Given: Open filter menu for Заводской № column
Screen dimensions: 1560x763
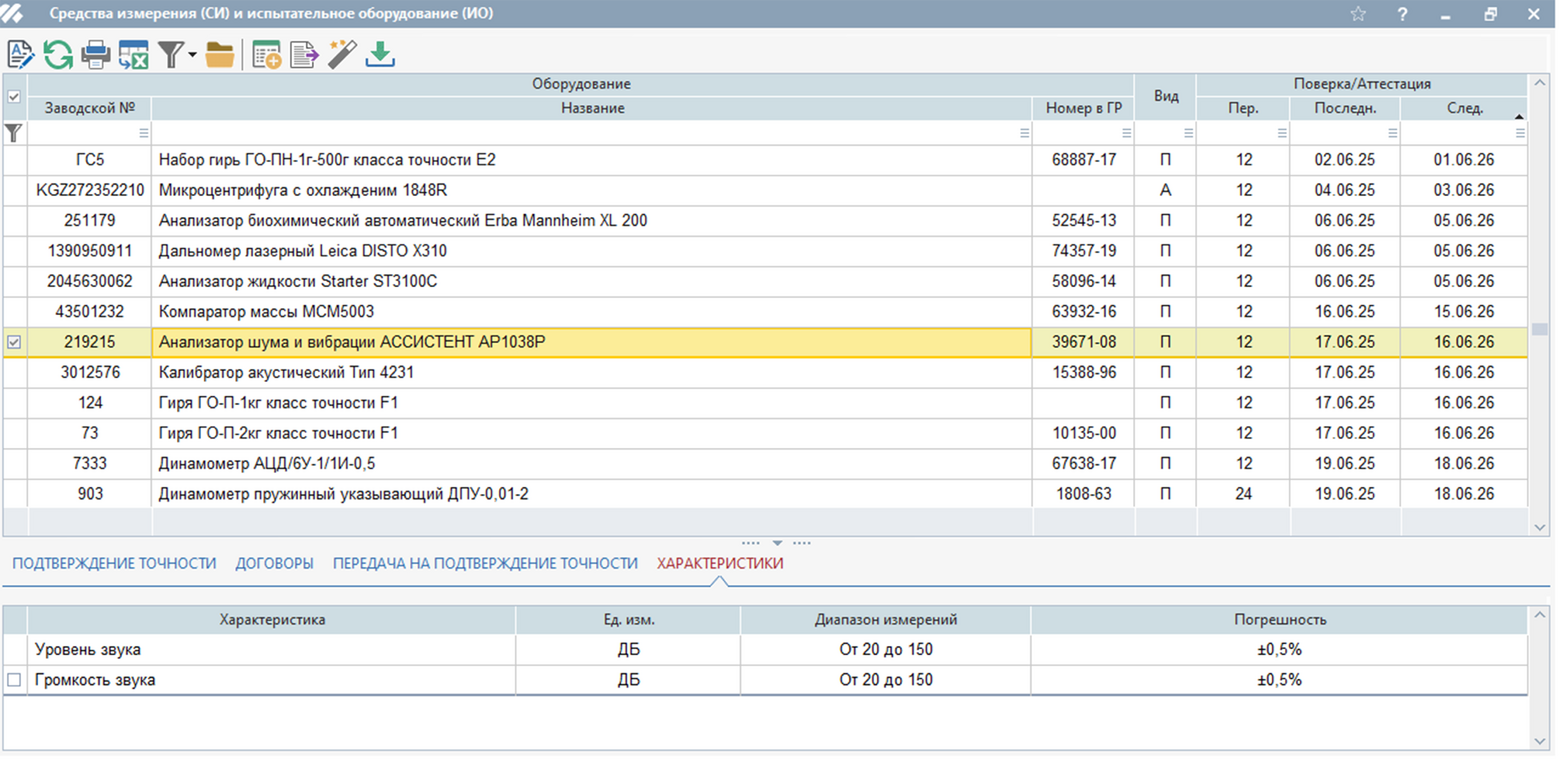Looking at the screenshot, I should click(143, 132).
